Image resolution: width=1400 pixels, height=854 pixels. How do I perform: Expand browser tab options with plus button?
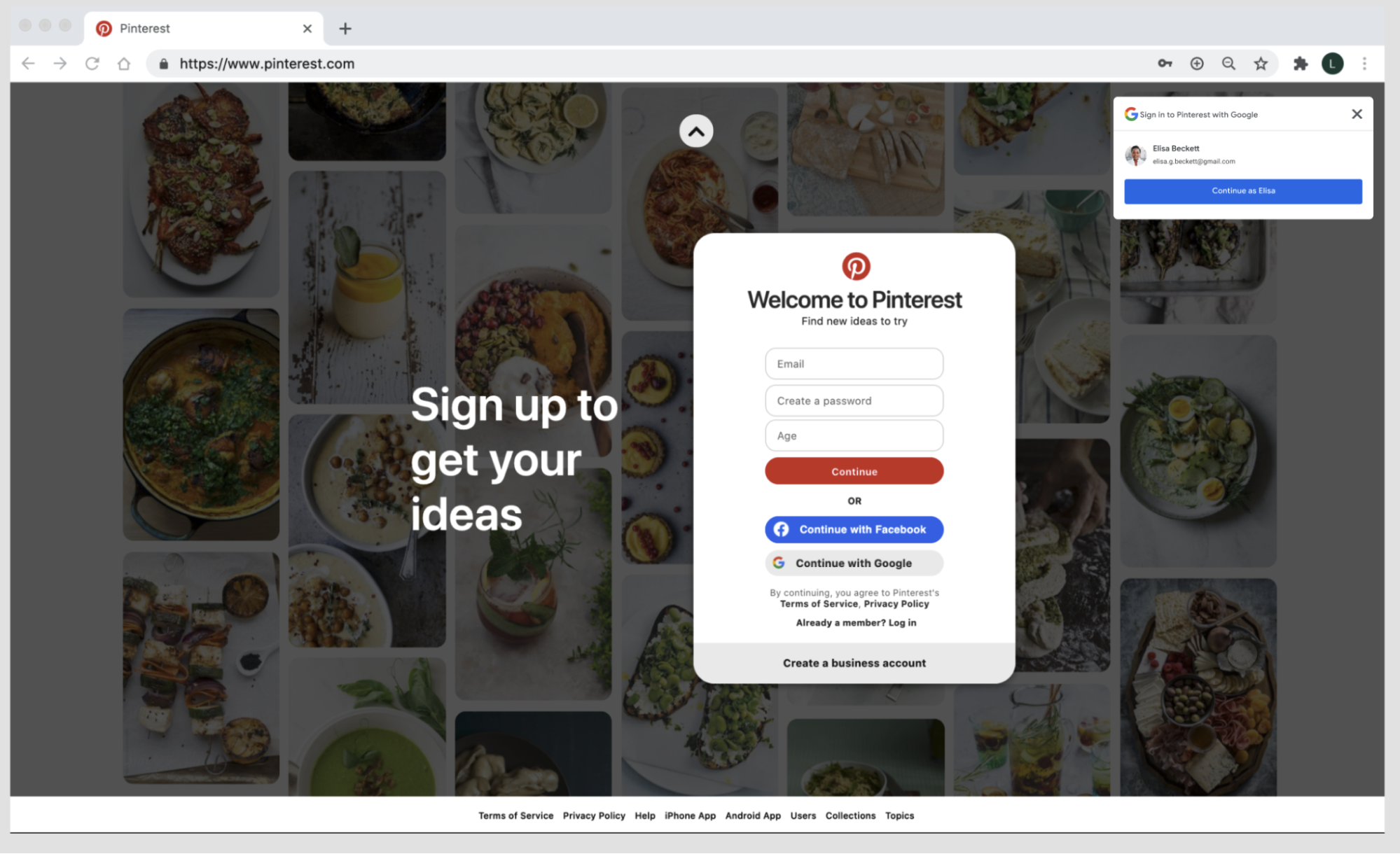coord(345,28)
